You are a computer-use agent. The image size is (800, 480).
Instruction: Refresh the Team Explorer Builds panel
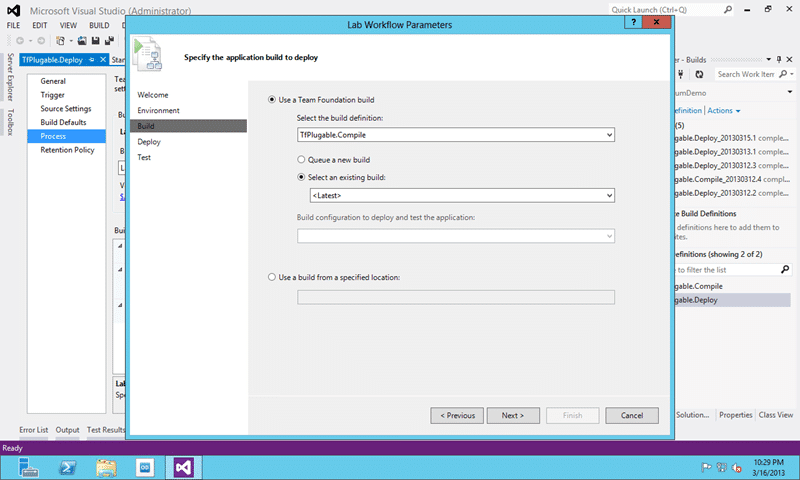tap(699, 74)
